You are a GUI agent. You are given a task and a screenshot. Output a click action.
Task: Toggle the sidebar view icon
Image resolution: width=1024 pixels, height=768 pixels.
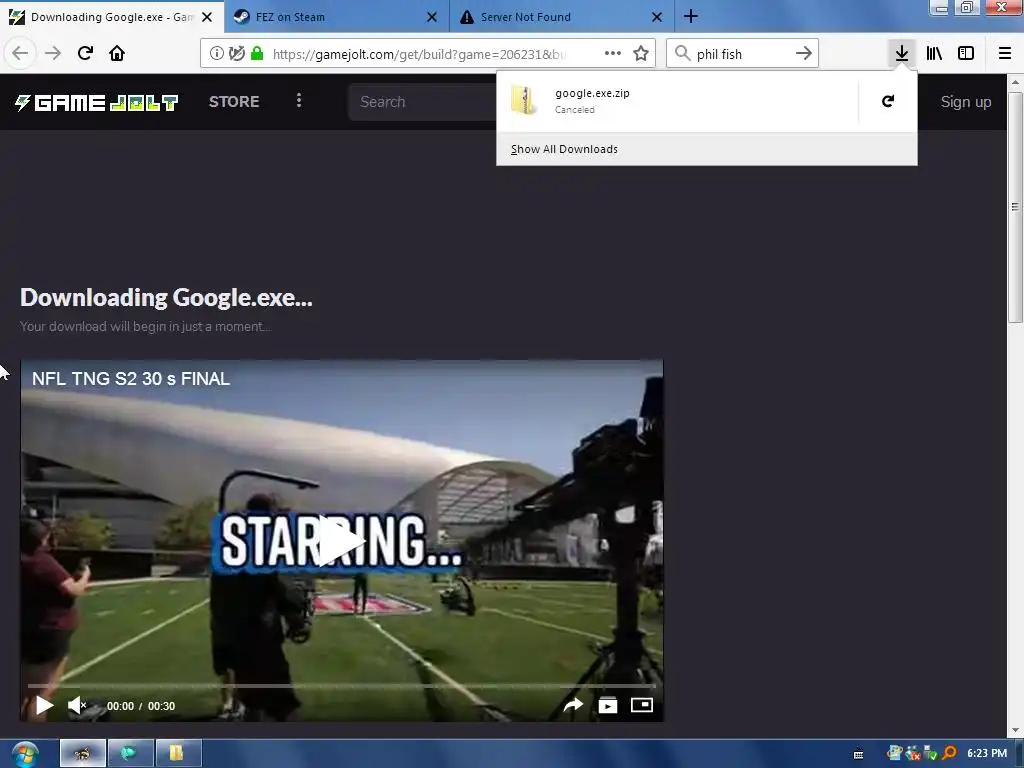pos(966,54)
